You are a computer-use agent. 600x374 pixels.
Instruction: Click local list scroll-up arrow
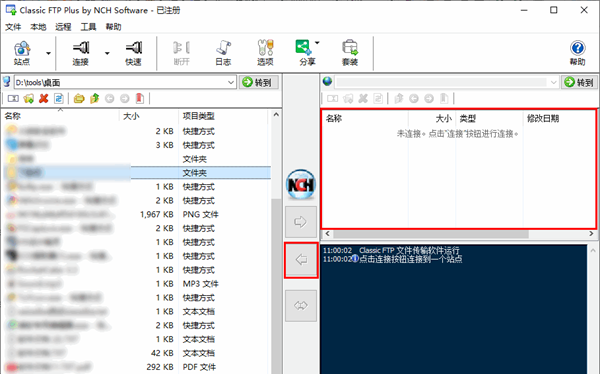pos(276,115)
